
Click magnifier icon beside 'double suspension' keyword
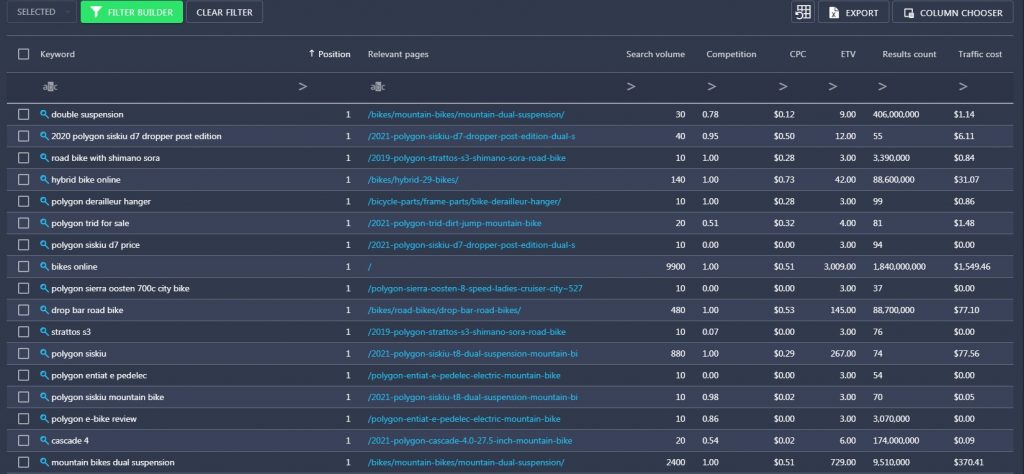[44, 114]
